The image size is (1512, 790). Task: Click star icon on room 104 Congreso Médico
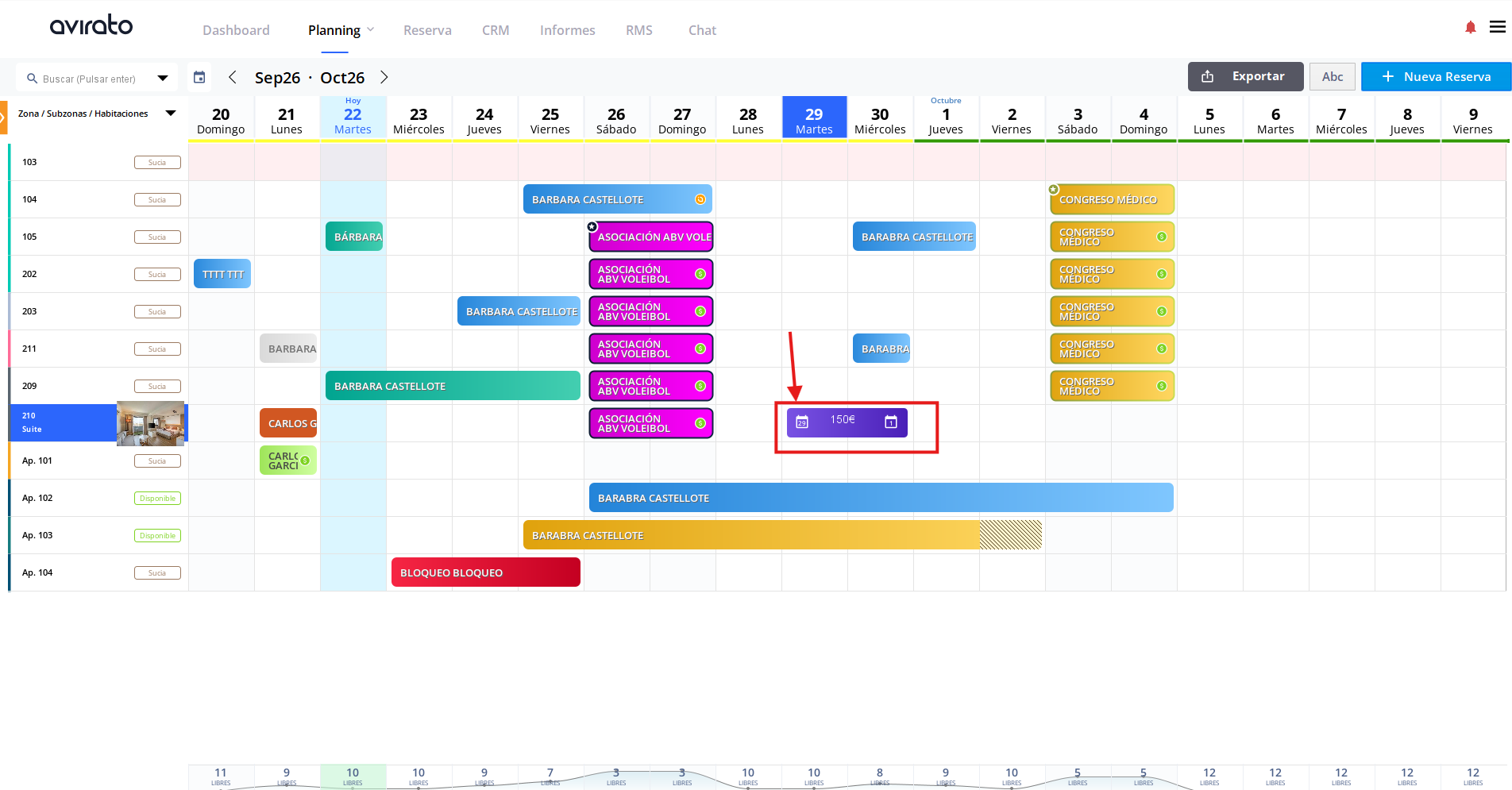click(x=1054, y=190)
